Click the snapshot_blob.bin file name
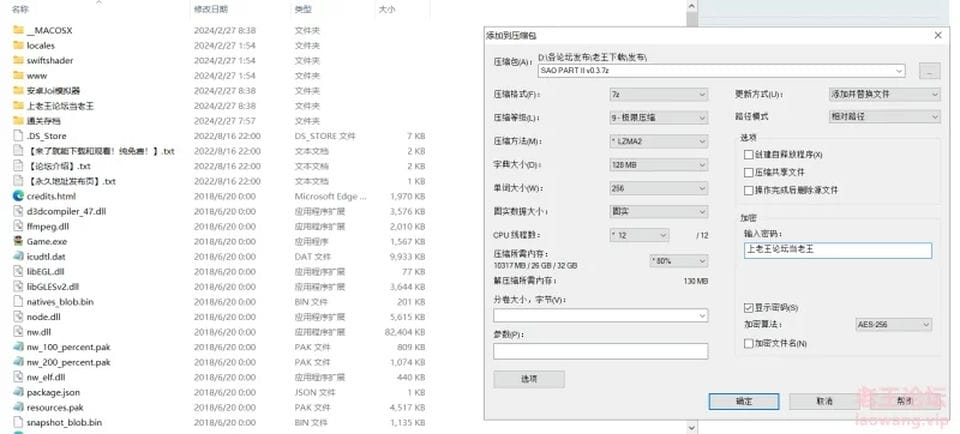This screenshot has width=960, height=434. (x=64, y=422)
